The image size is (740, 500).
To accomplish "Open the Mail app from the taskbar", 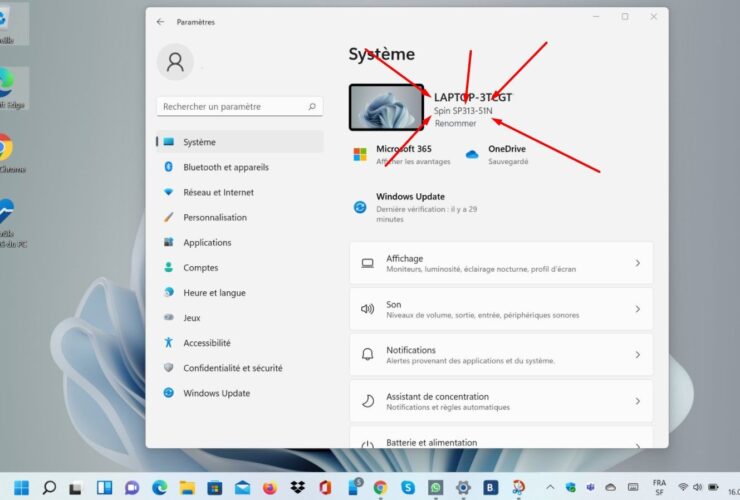I will 242,488.
